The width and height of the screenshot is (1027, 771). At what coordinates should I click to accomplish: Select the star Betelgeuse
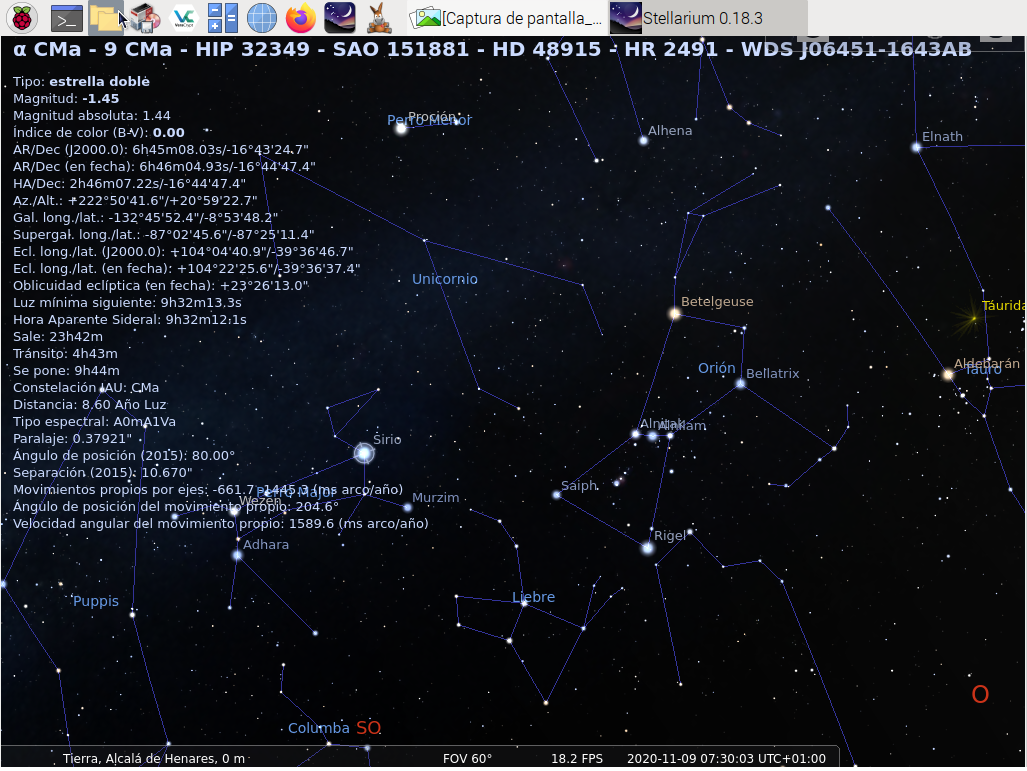tap(675, 313)
